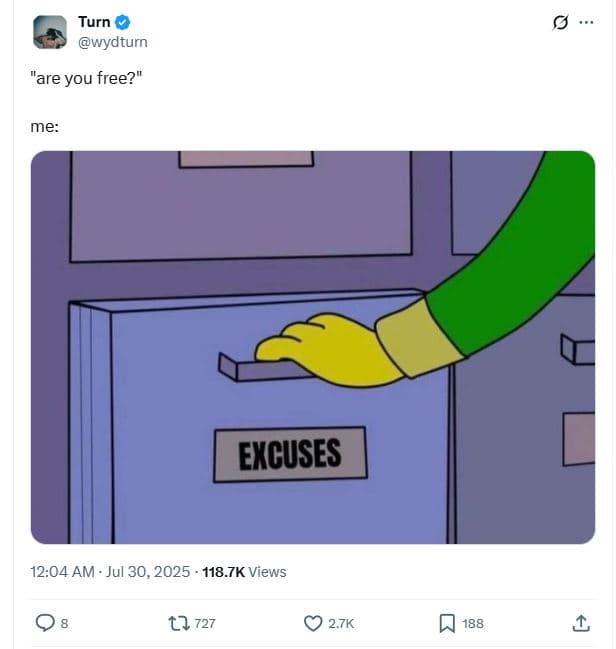
Task: Click the repost arrows icon
Action: 179,623
